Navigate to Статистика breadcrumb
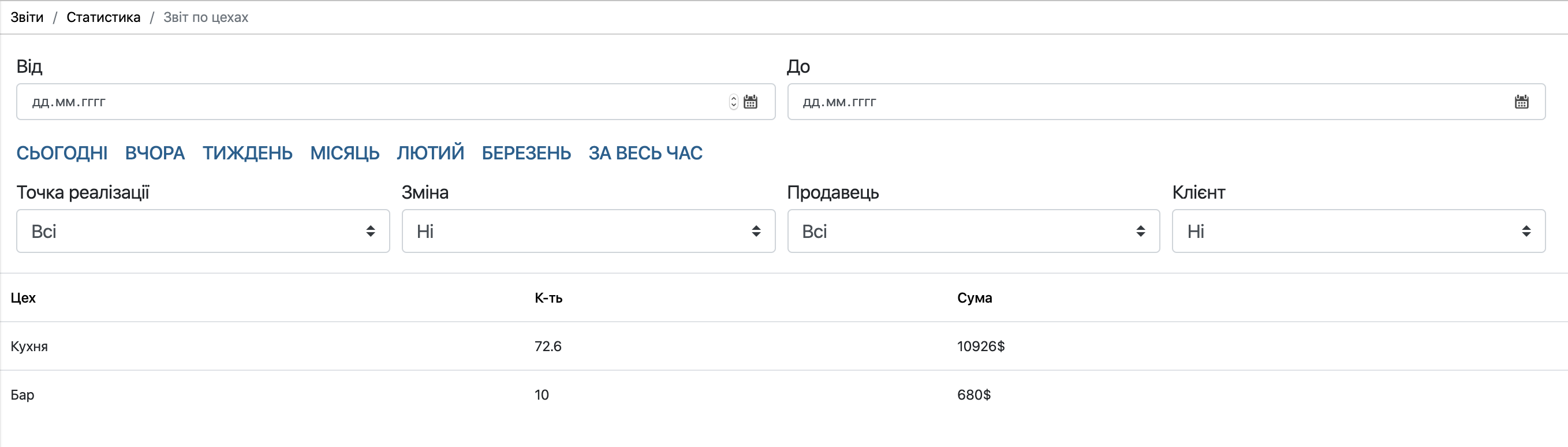 click(103, 17)
